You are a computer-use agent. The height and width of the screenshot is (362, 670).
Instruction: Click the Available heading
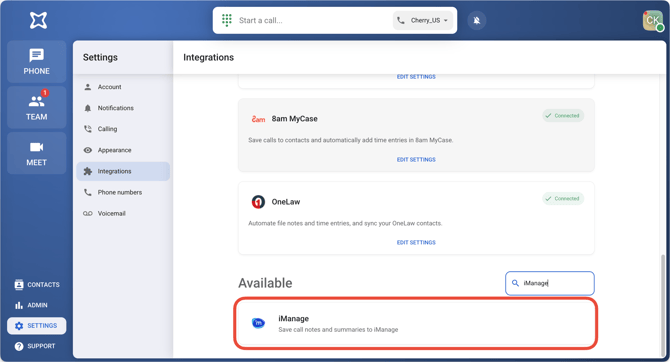[x=265, y=283]
